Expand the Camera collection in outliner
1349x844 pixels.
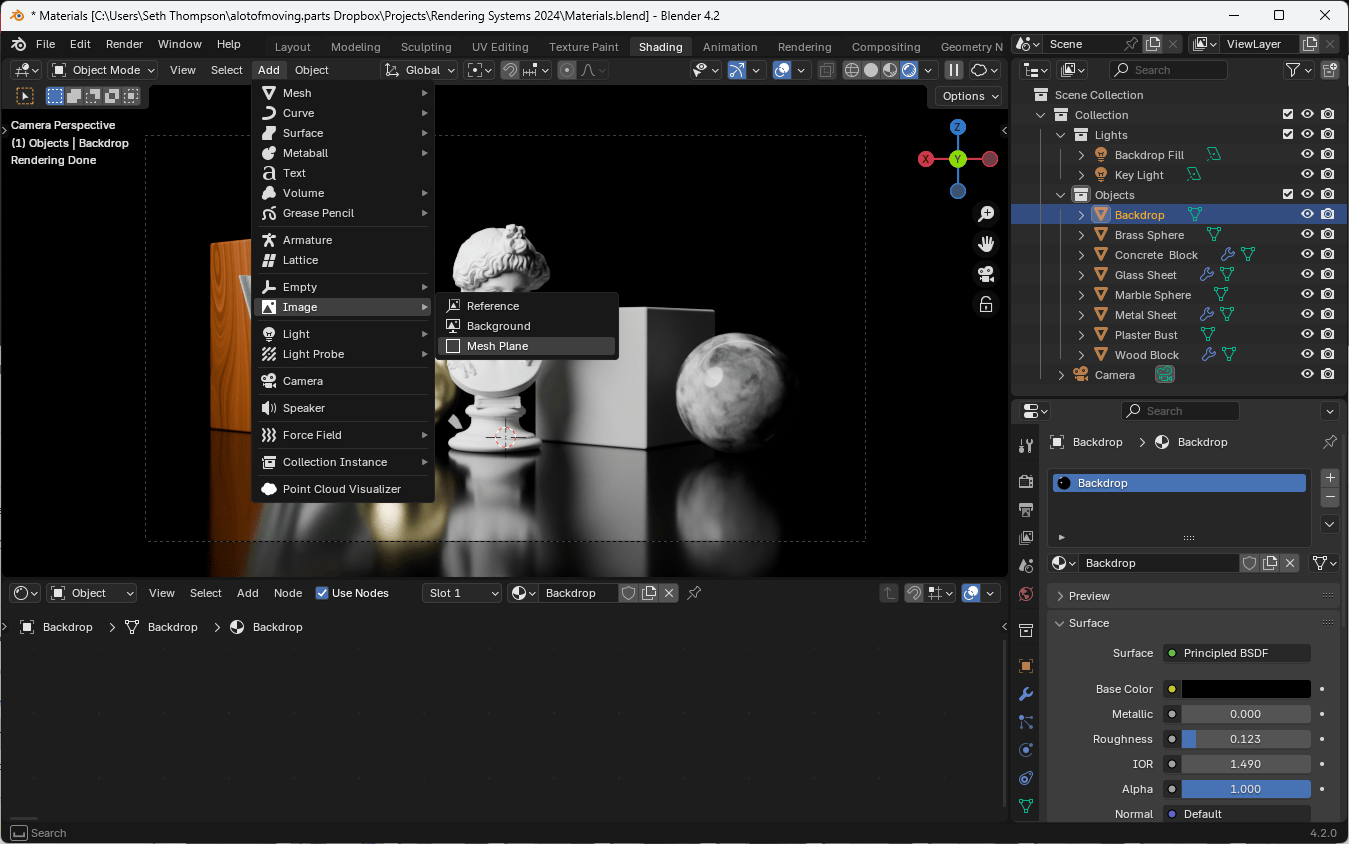pos(1061,375)
